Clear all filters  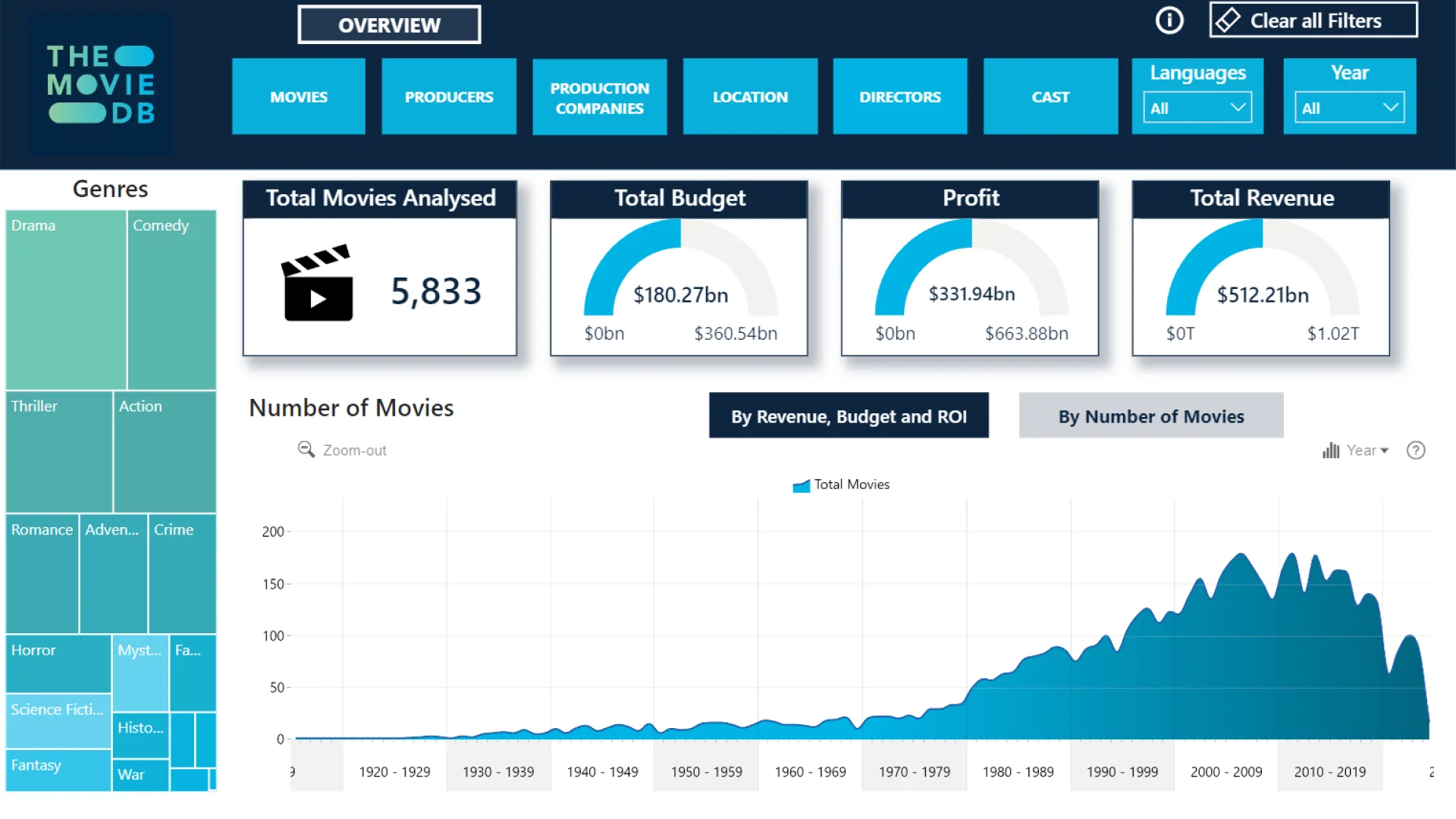[x=1313, y=20]
